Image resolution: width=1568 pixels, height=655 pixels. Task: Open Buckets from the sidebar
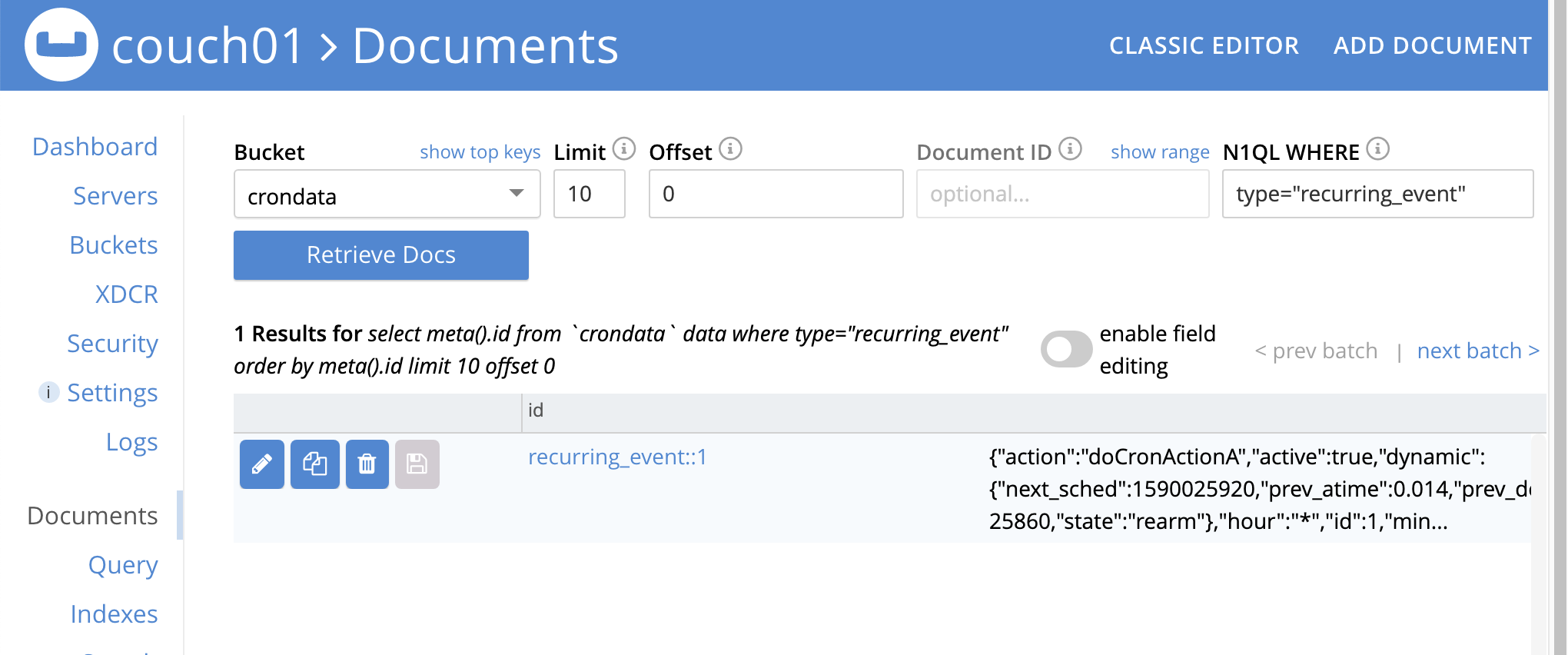point(114,245)
